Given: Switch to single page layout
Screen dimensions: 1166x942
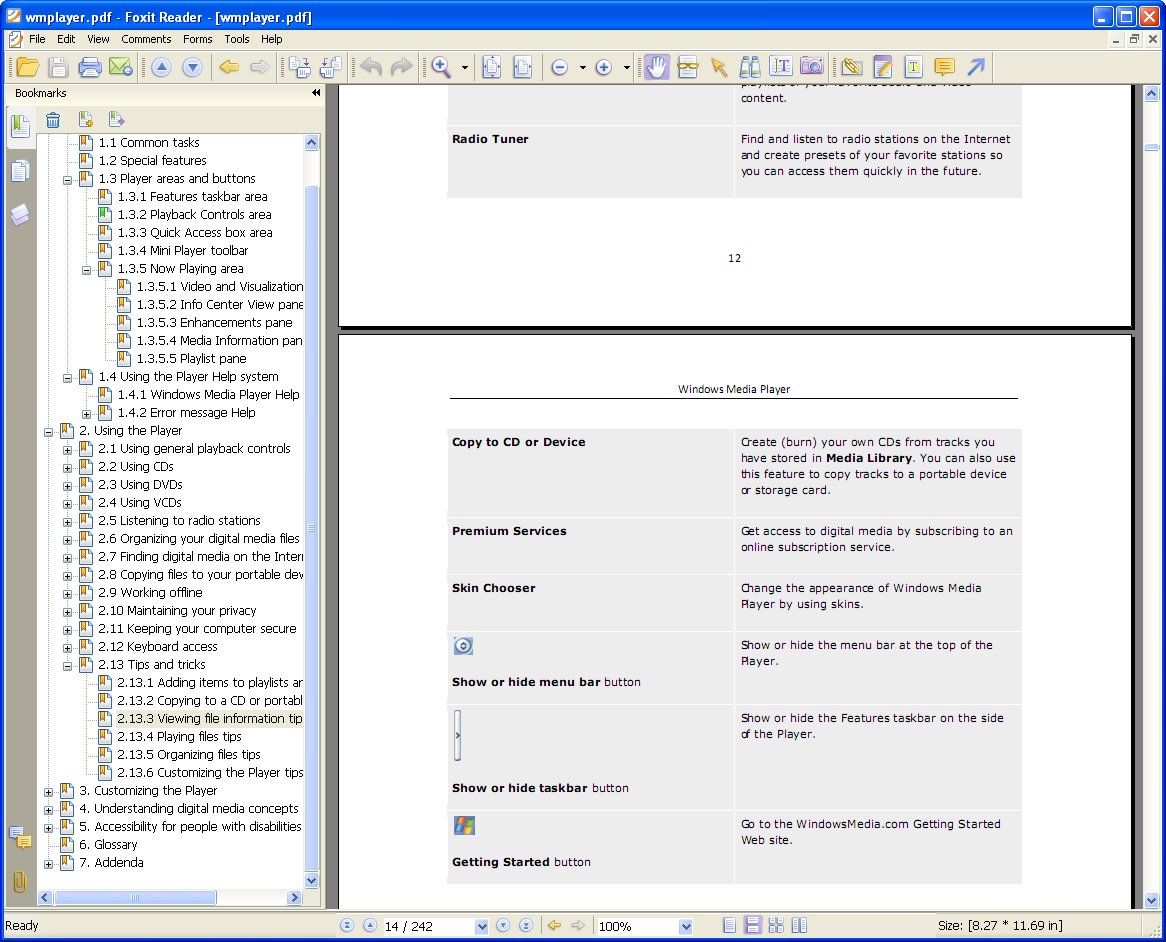Looking at the screenshot, I should (x=730, y=926).
